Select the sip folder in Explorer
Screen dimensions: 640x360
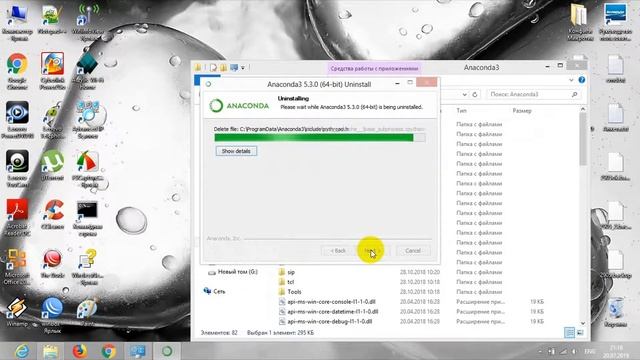click(291, 272)
